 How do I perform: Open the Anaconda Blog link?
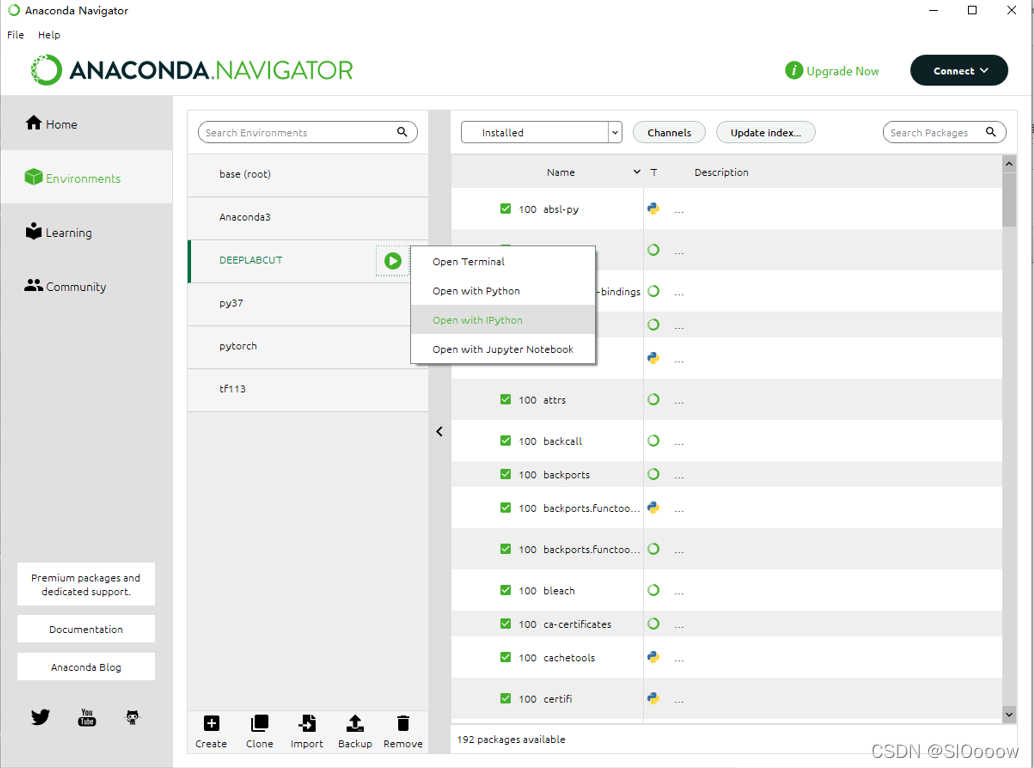(86, 666)
